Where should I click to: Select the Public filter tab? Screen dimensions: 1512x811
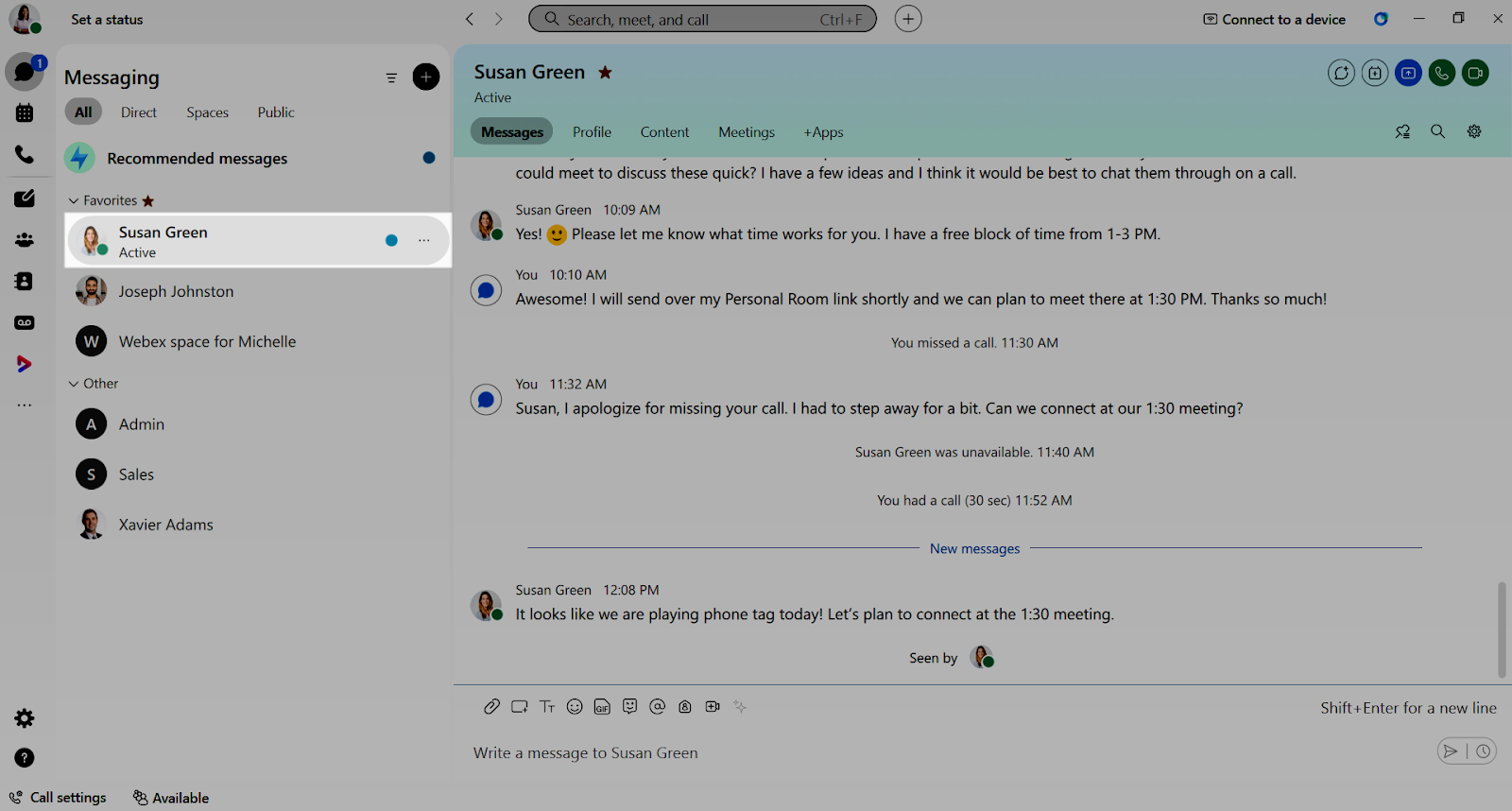pos(276,112)
